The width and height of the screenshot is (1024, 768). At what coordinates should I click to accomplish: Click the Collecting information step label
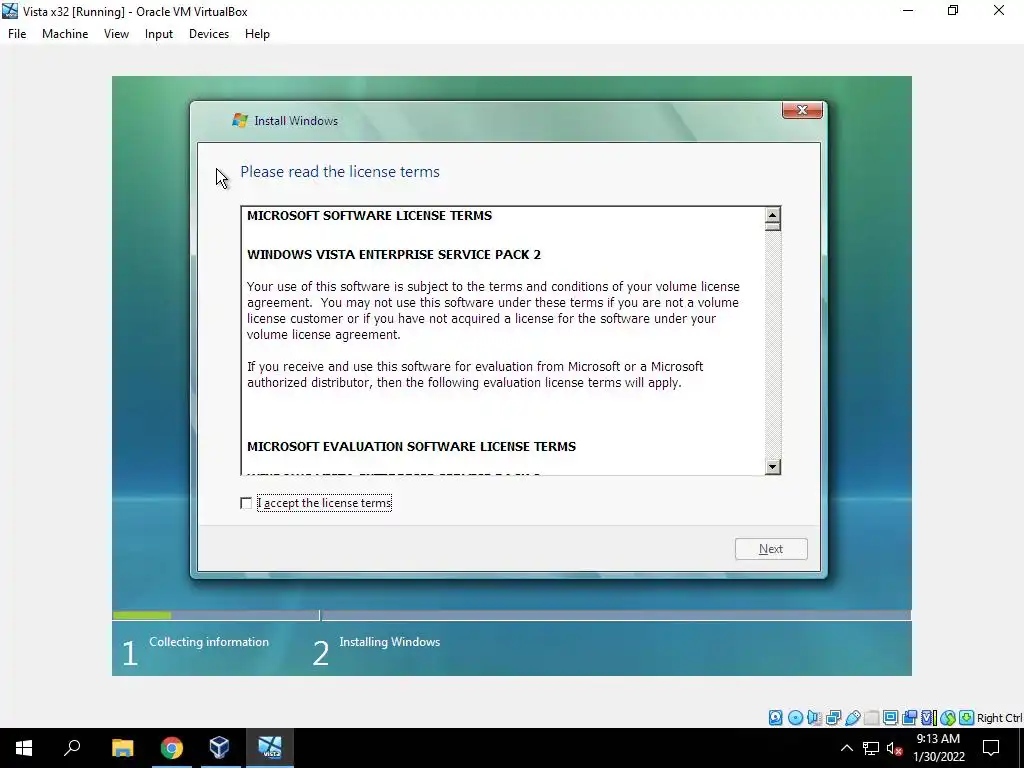pyautogui.click(x=209, y=642)
